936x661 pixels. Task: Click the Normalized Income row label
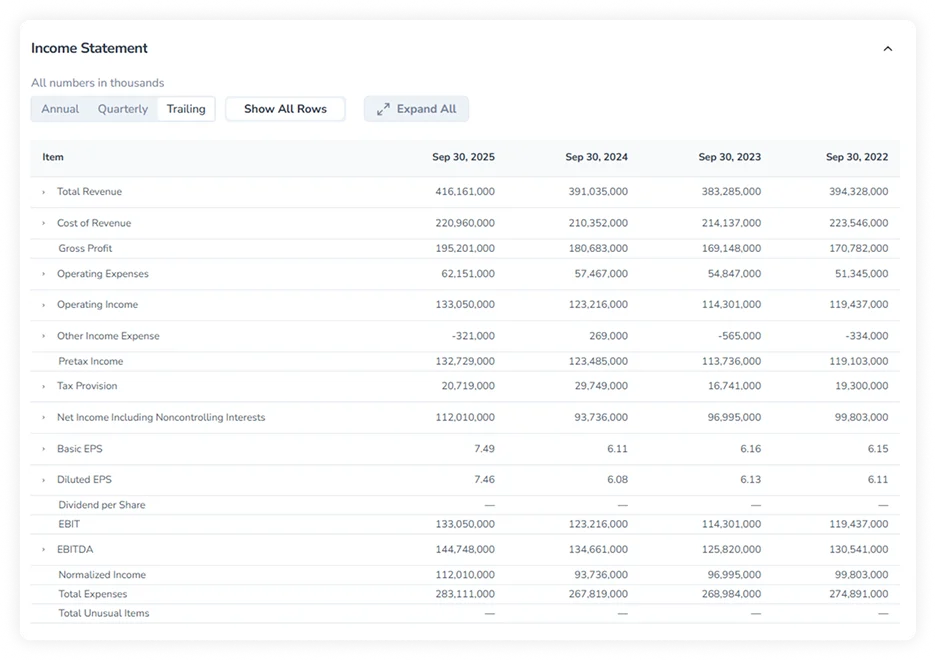[102, 575]
